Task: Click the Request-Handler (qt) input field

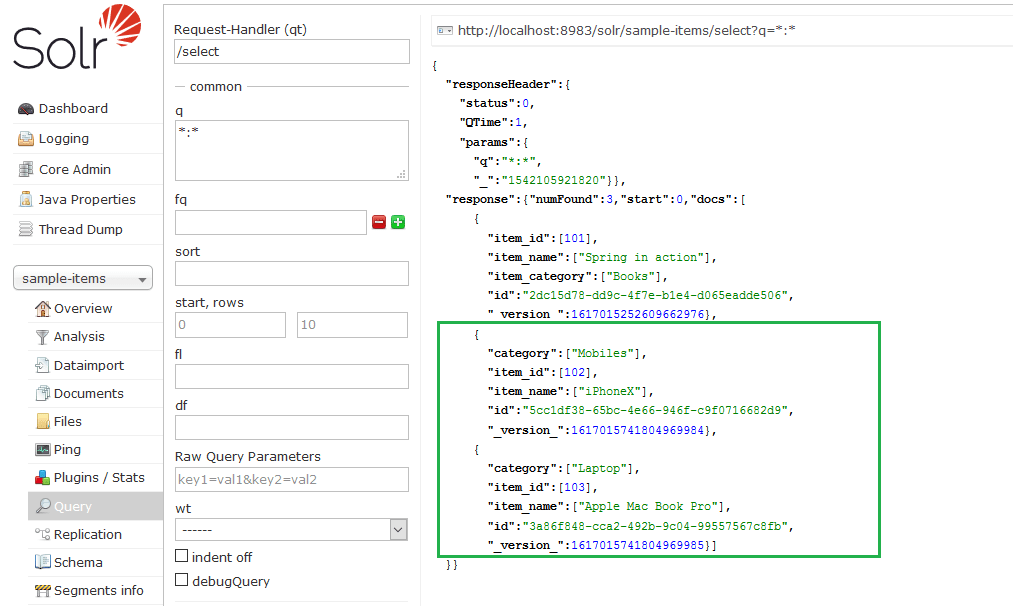Action: pyautogui.click(x=291, y=52)
